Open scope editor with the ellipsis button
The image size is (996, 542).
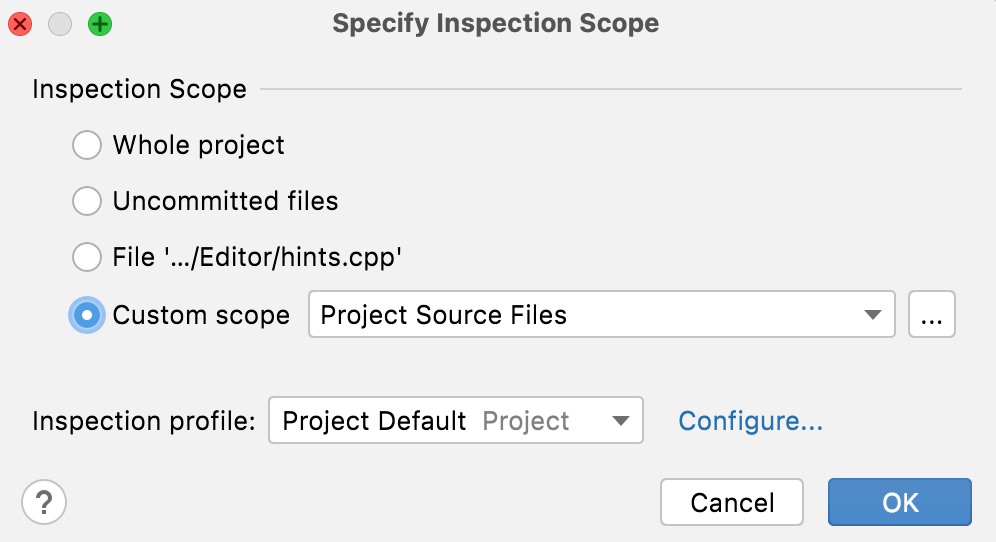coord(932,316)
